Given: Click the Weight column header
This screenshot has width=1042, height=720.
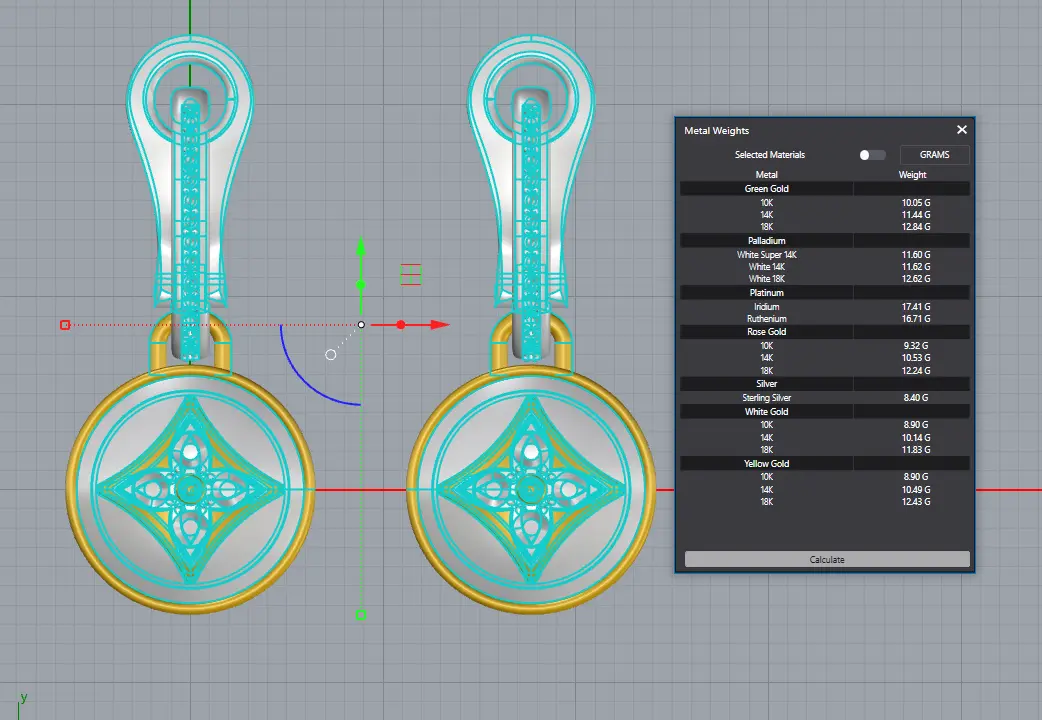Looking at the screenshot, I should 912,175.
